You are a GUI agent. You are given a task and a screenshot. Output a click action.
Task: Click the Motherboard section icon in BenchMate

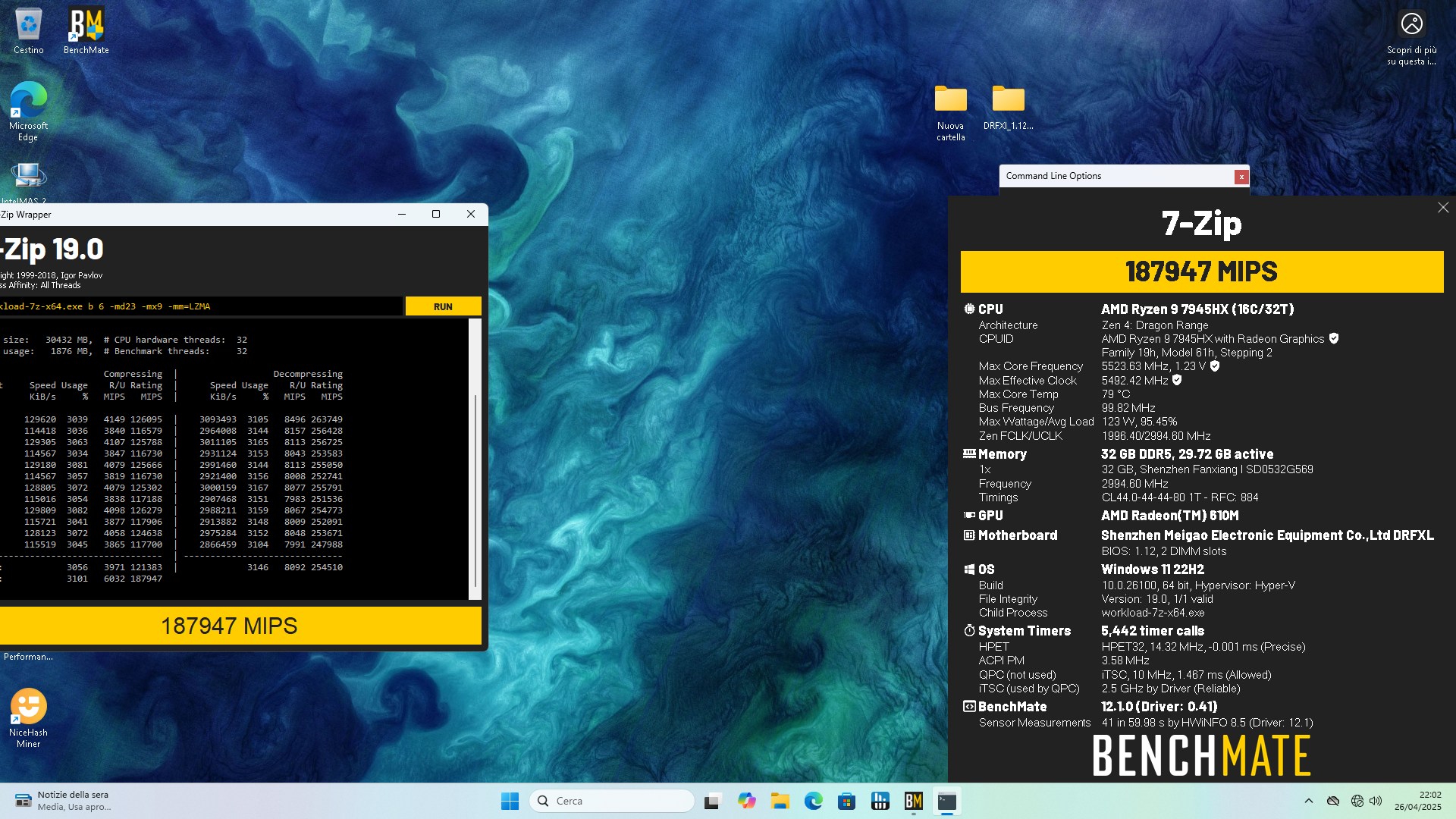[969, 535]
